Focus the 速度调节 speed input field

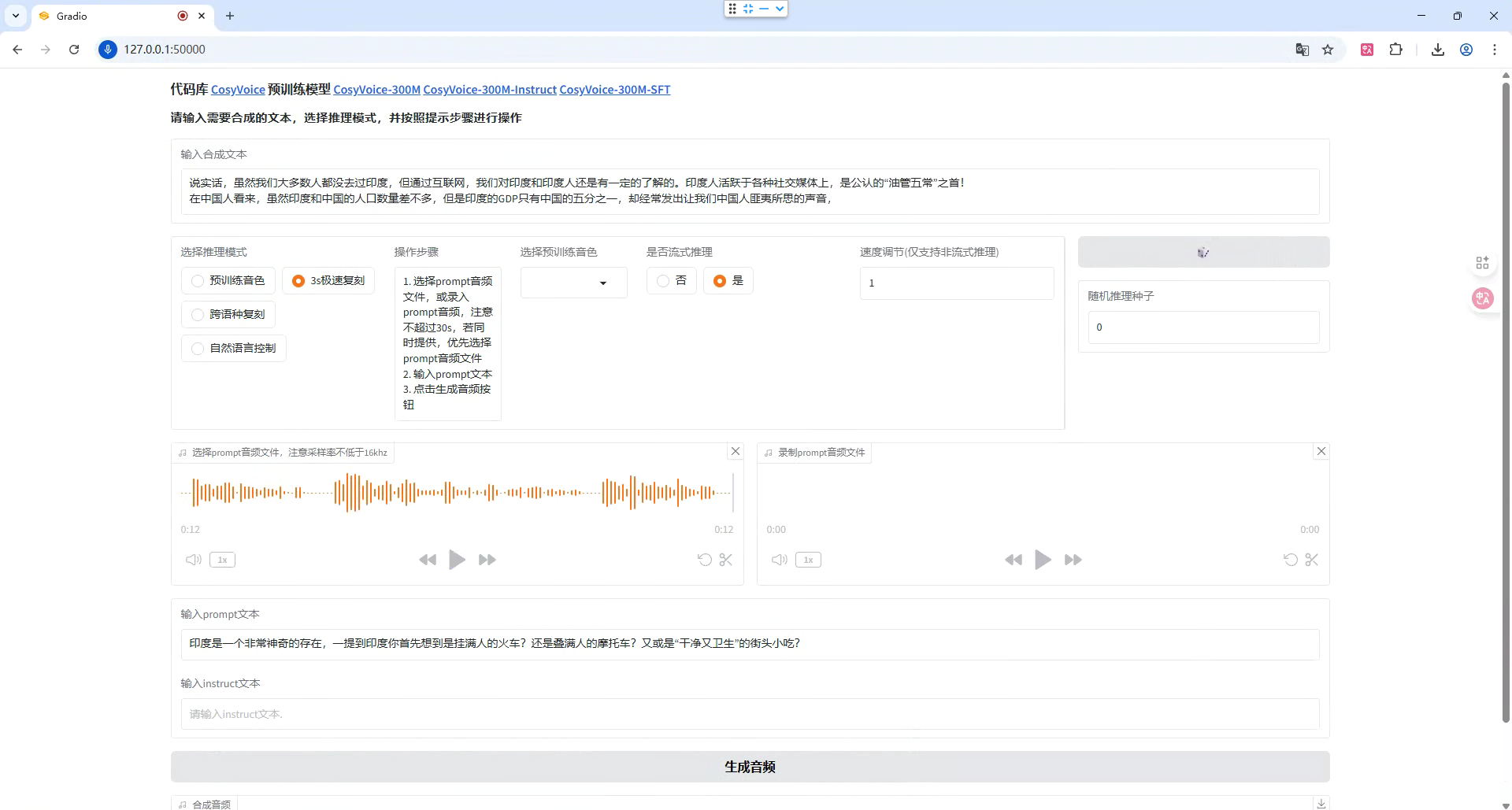[x=957, y=283]
